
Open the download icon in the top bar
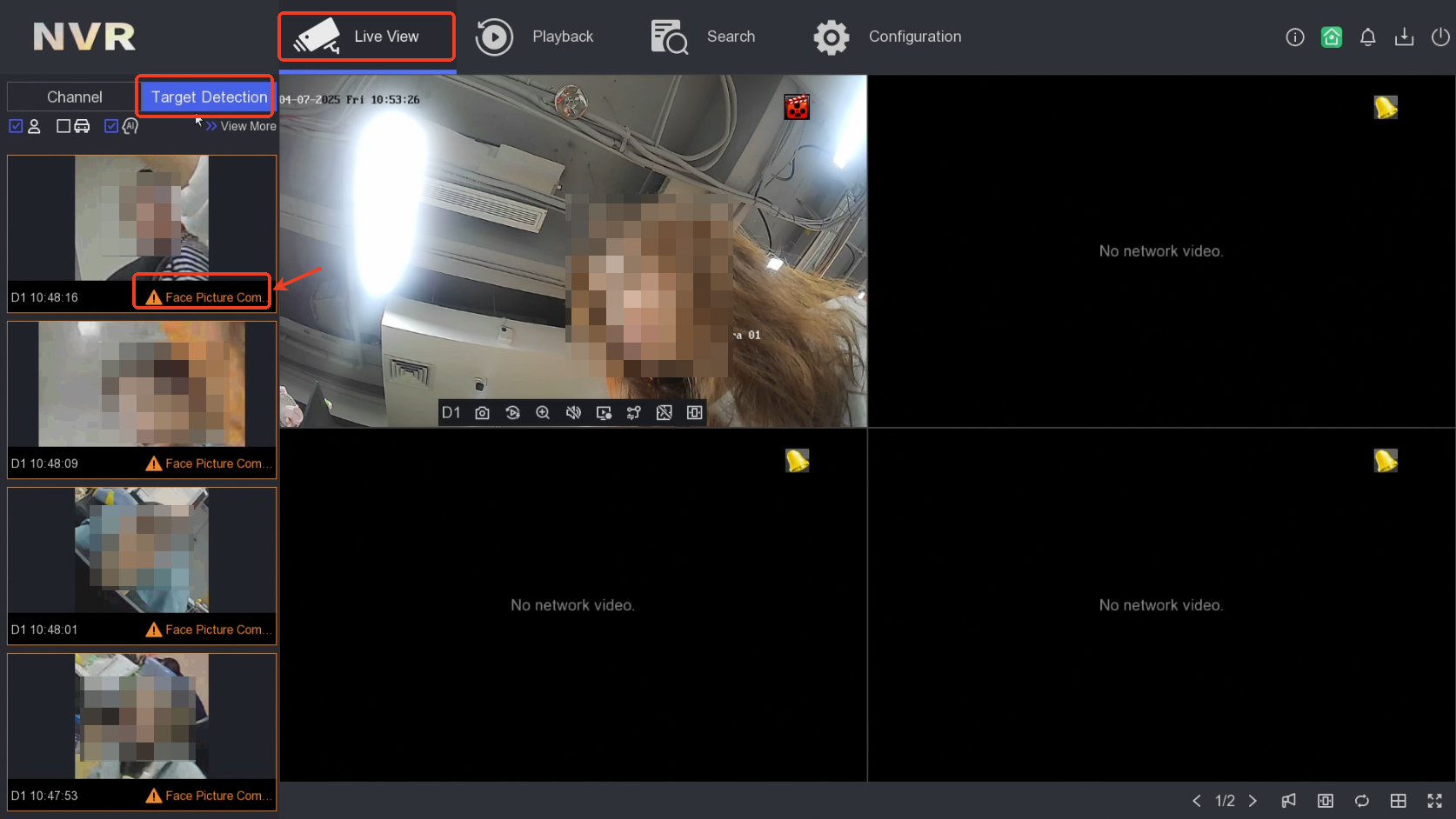(x=1404, y=37)
